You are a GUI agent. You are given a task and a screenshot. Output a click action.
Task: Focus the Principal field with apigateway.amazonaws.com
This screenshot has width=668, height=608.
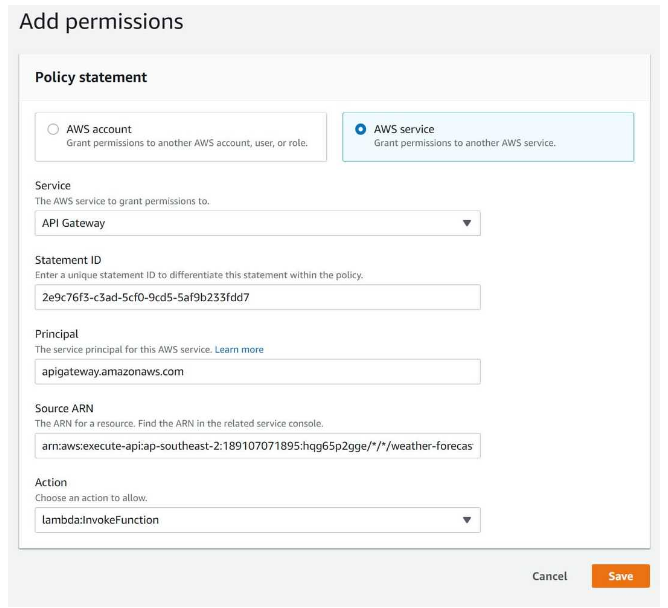(257, 371)
